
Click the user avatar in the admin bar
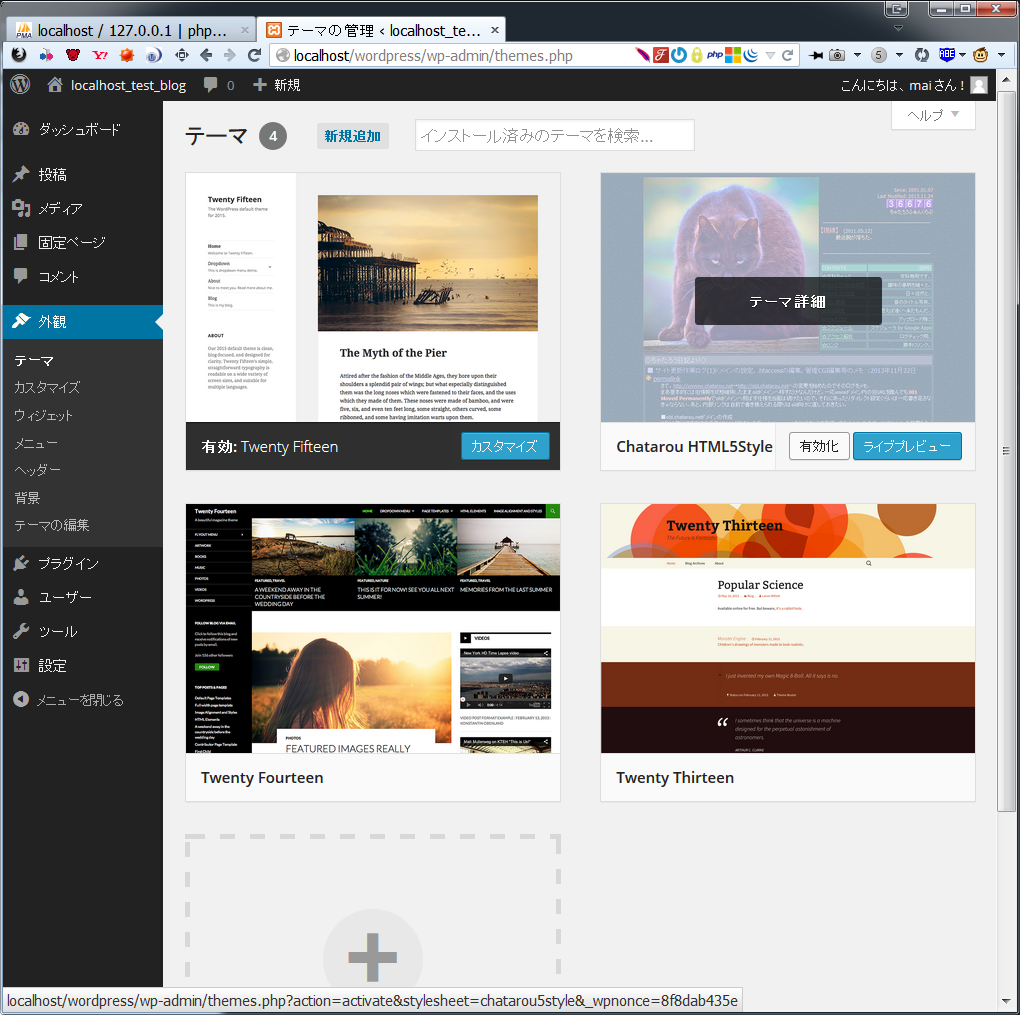(x=979, y=85)
